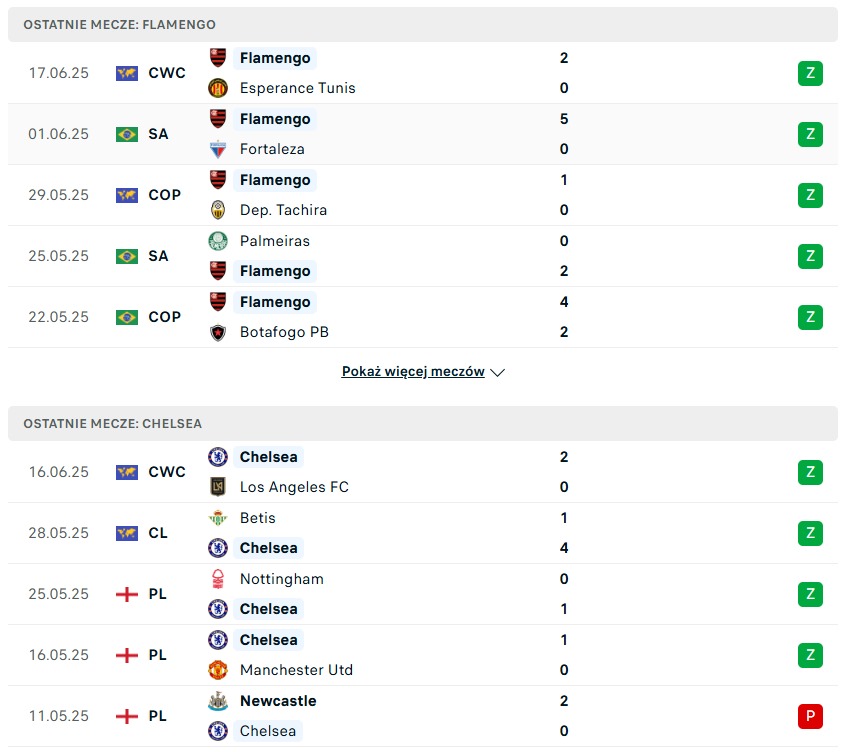Click the Los Angeles FC crest
851x752 pixels.
[218, 487]
